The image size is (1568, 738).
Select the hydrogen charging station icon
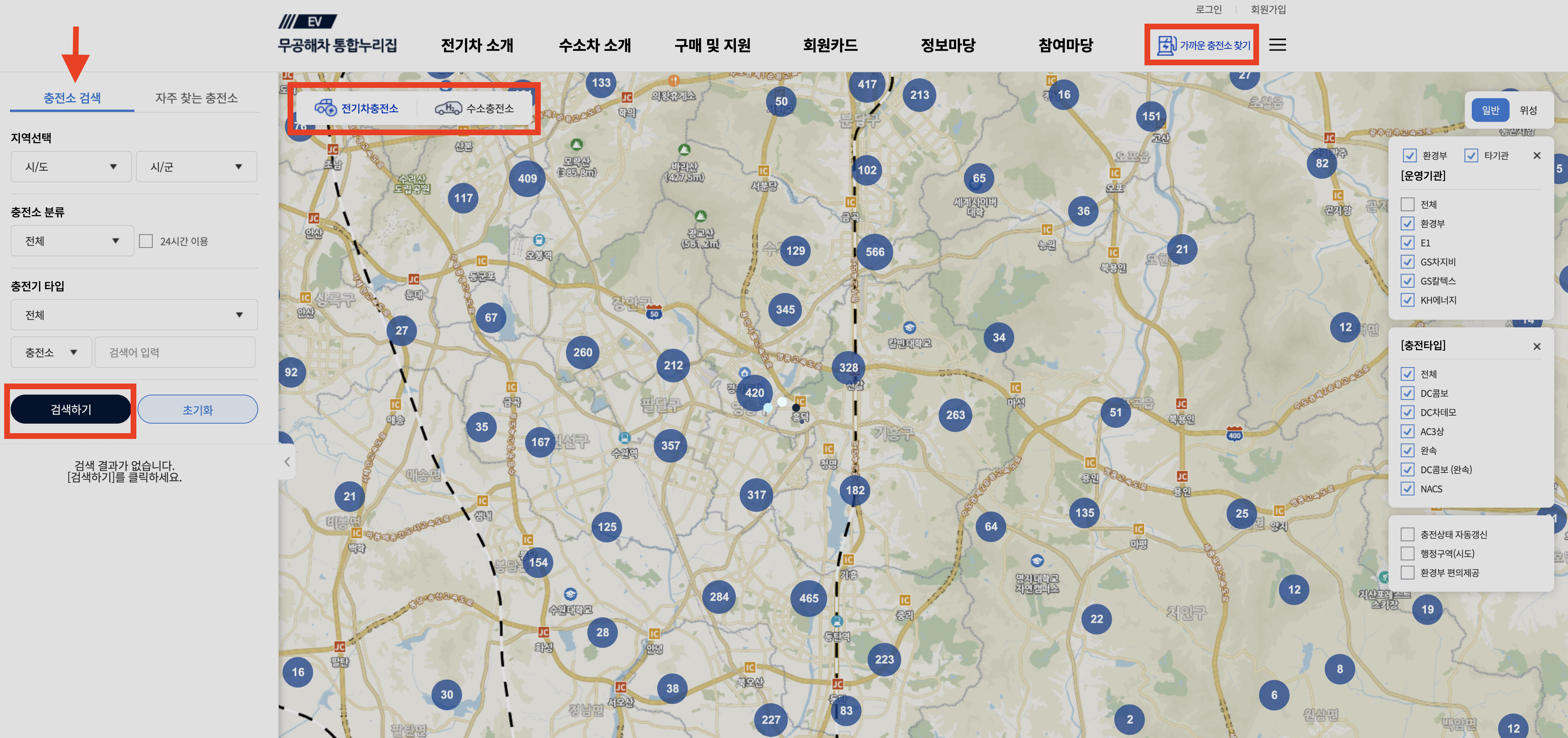pyautogui.click(x=448, y=108)
